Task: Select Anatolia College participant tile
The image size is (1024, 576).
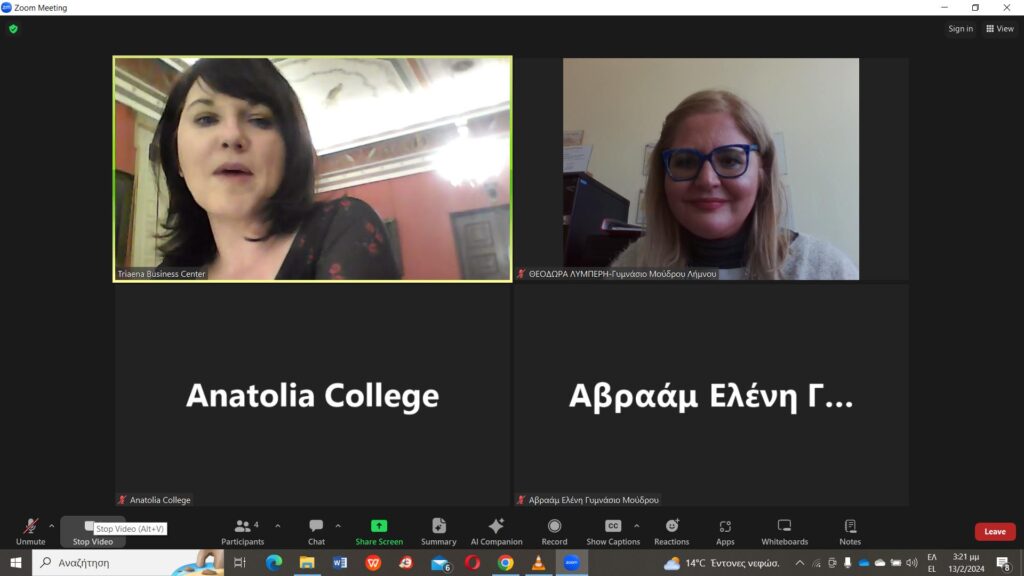Action: coord(313,395)
